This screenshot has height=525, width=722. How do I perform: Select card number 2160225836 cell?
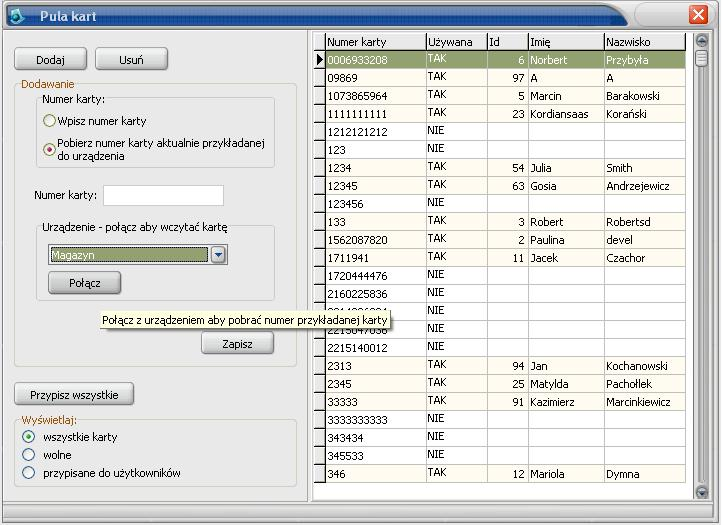click(x=376, y=293)
